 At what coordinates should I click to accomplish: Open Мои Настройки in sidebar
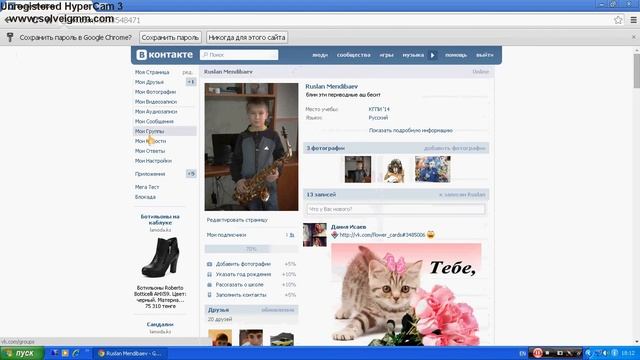click(x=153, y=161)
